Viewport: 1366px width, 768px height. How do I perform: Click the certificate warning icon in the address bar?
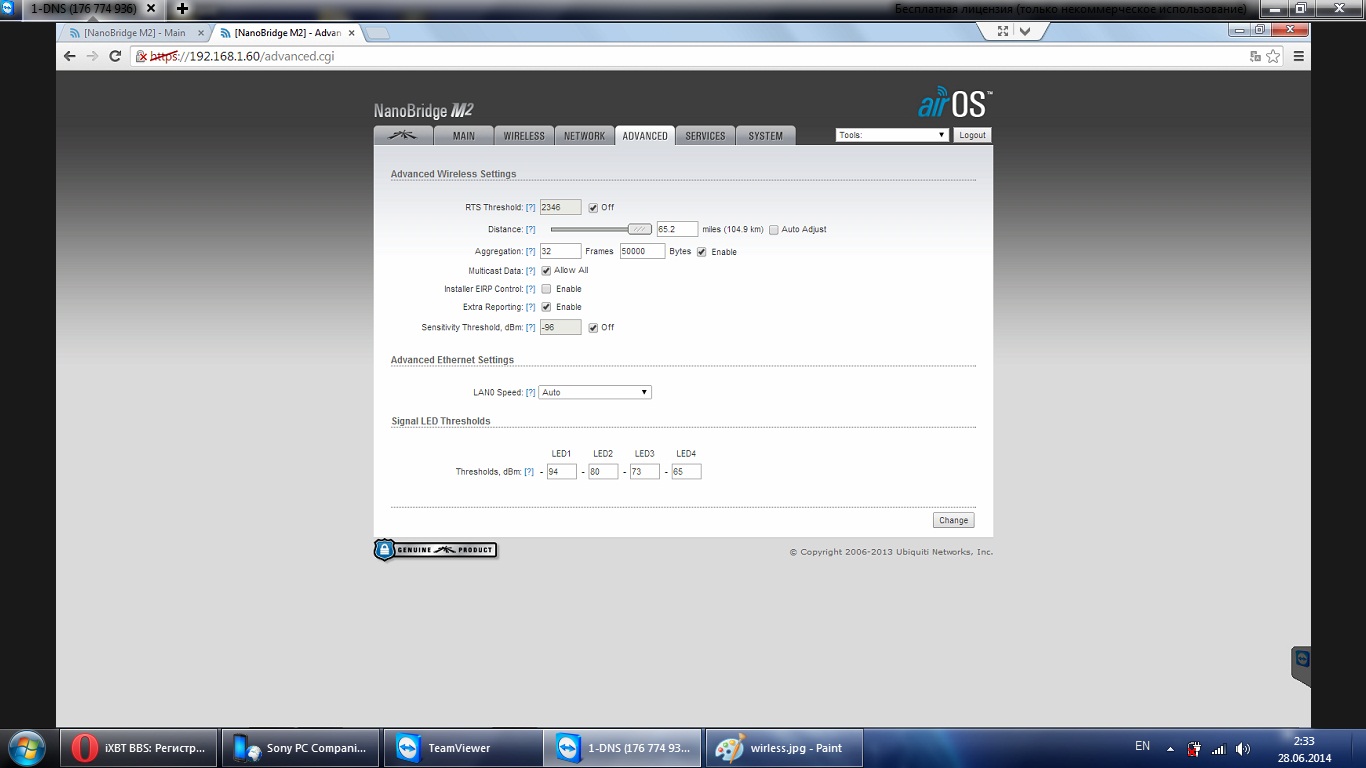142,56
